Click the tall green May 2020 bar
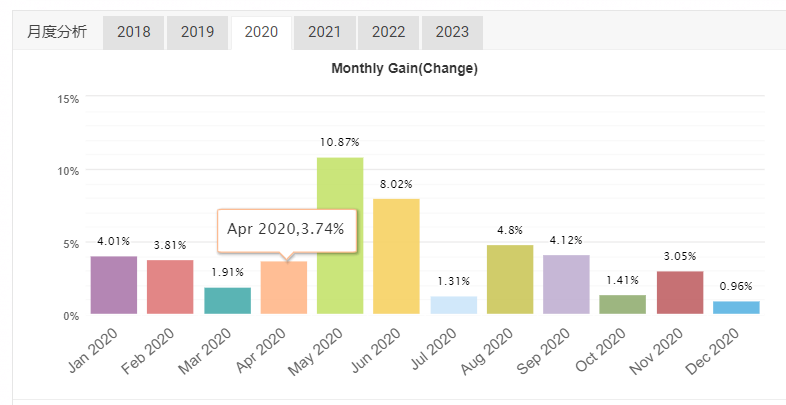 (x=340, y=236)
